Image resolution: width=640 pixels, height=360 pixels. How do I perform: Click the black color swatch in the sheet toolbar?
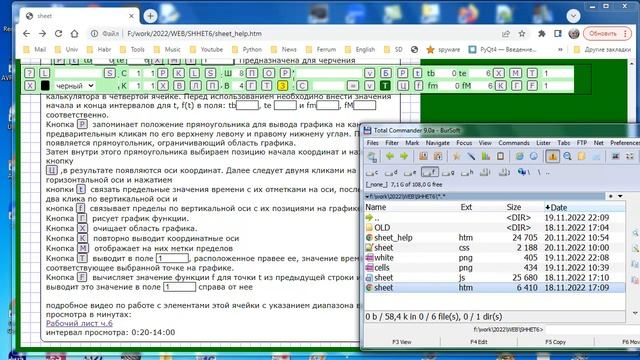(x=45, y=86)
